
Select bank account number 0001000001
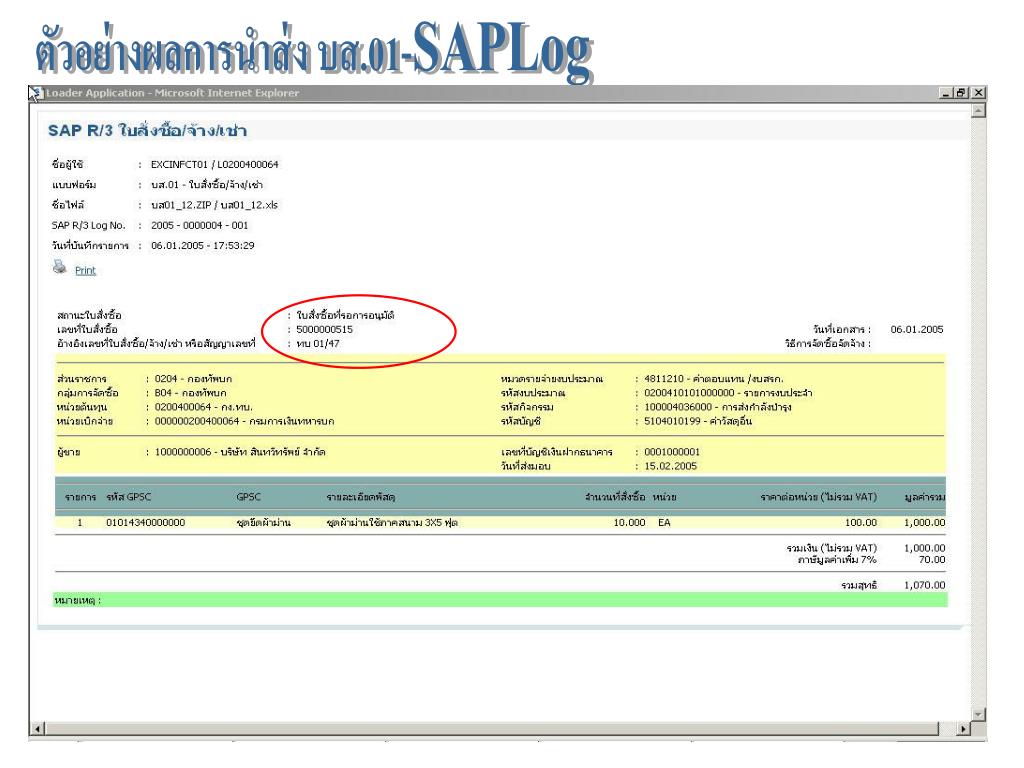[671, 452]
